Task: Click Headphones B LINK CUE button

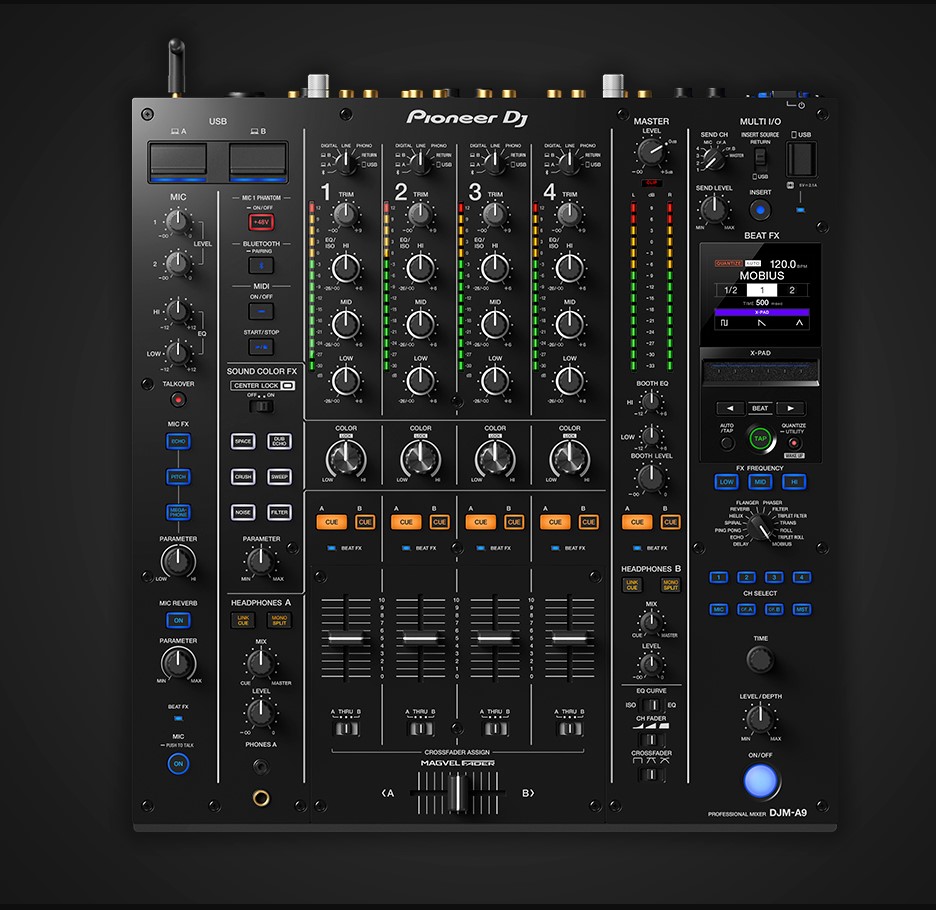Action: point(632,585)
